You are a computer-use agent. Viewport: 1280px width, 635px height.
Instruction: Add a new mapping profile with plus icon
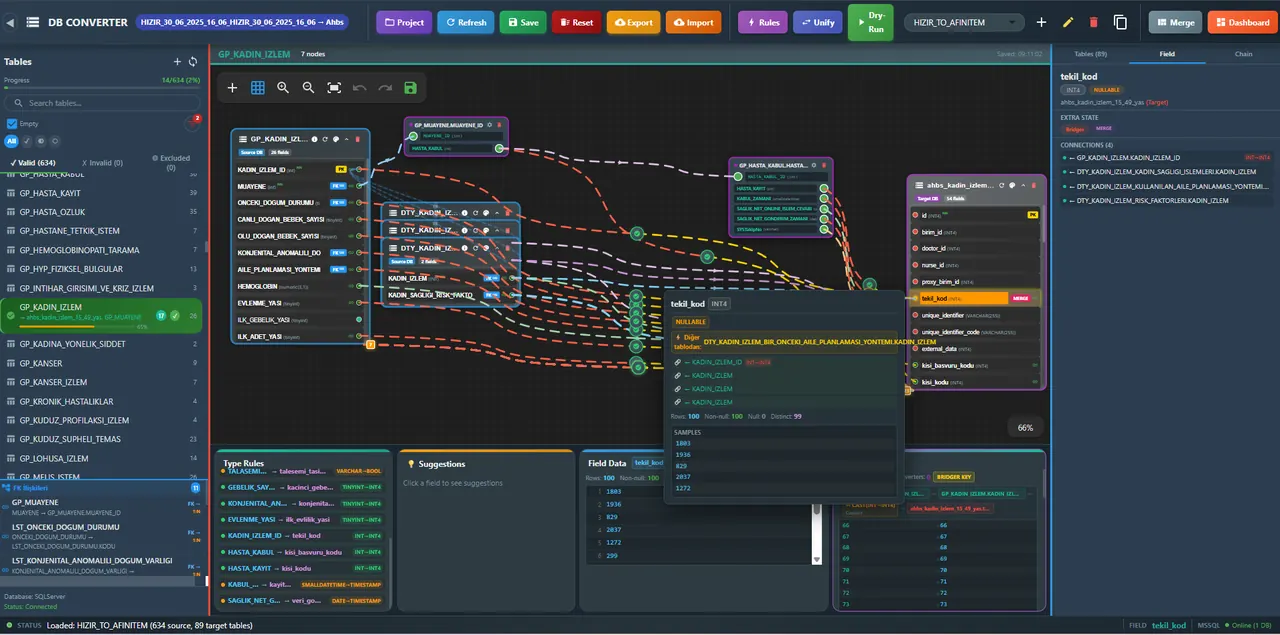[1041, 22]
